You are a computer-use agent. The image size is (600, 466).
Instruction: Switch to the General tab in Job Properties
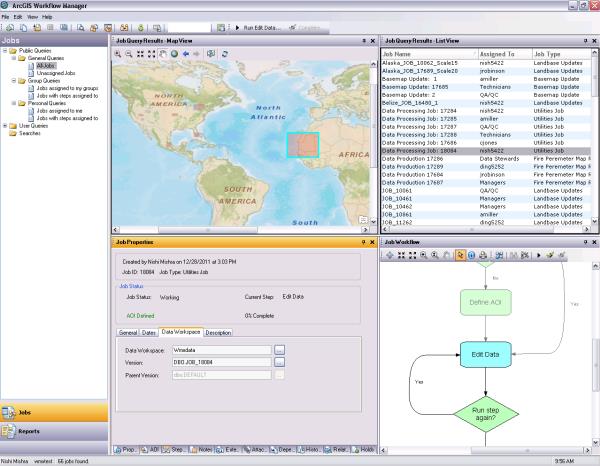pos(128,332)
